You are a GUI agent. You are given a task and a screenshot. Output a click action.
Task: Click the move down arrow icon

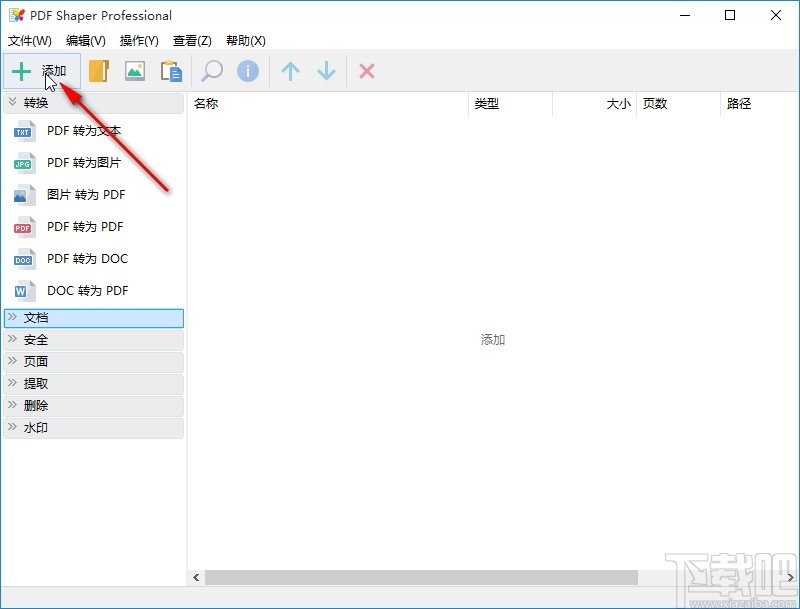pos(326,71)
